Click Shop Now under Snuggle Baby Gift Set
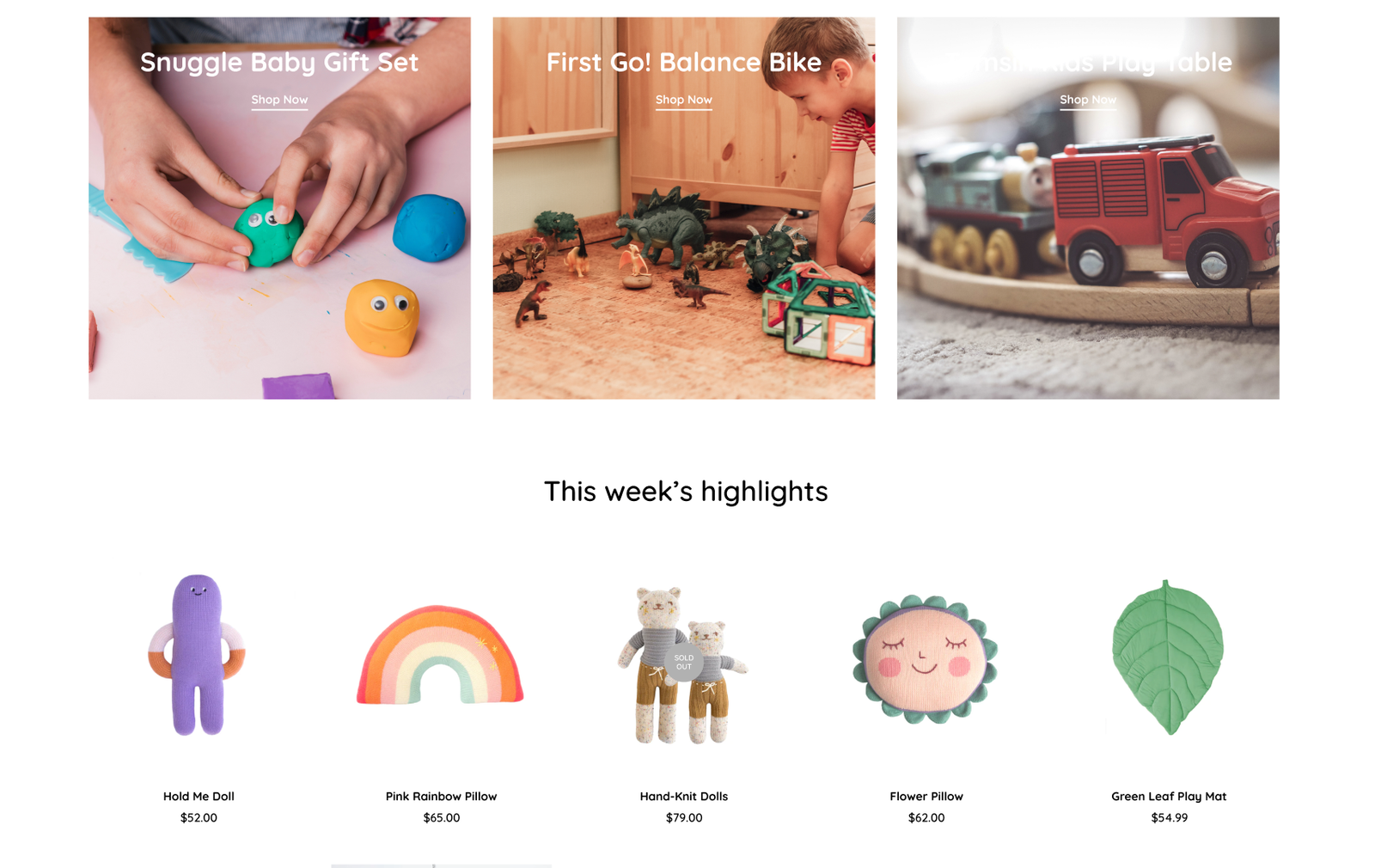The width and height of the screenshot is (1375, 868). pos(279,100)
